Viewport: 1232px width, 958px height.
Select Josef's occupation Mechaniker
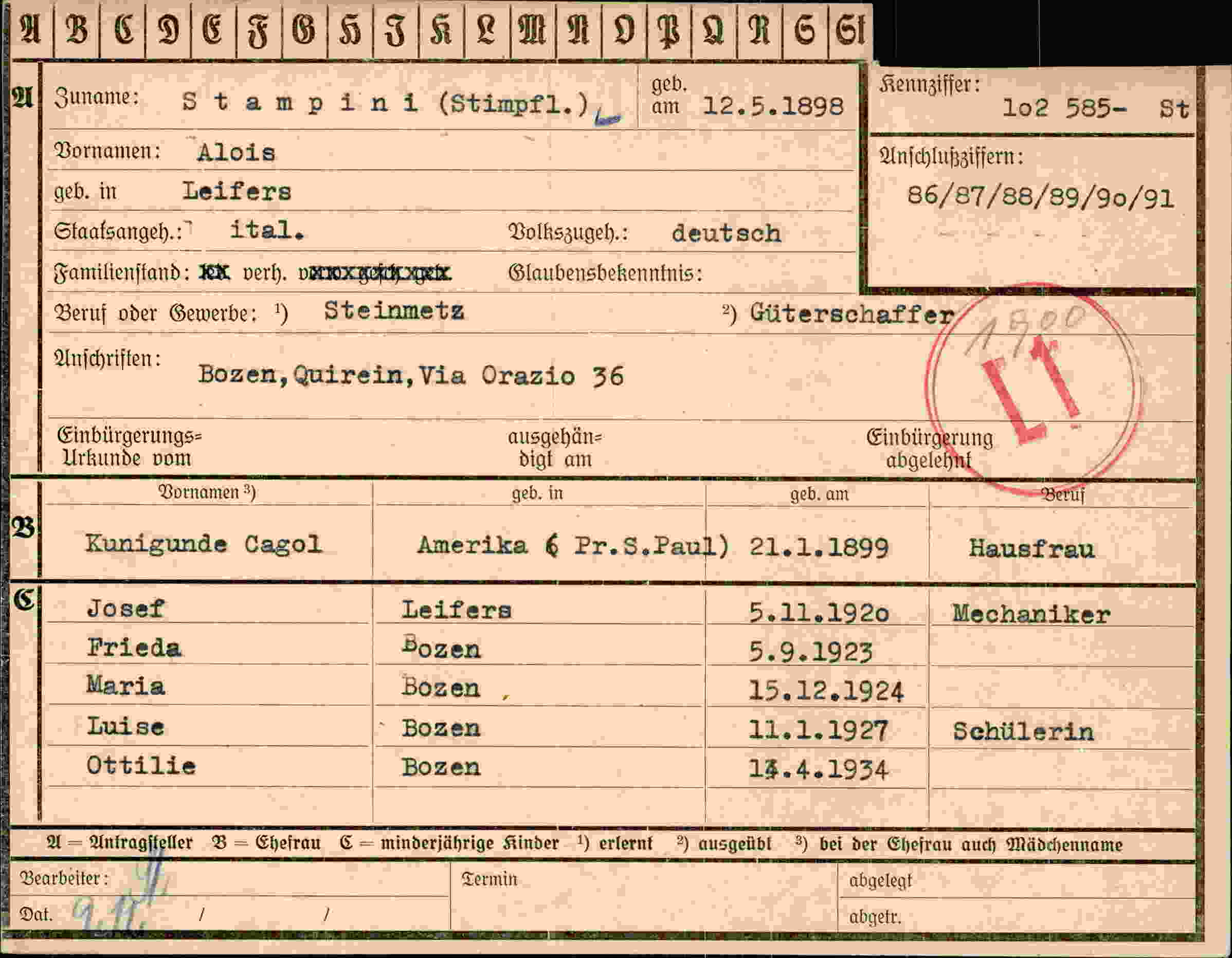pos(1031,614)
